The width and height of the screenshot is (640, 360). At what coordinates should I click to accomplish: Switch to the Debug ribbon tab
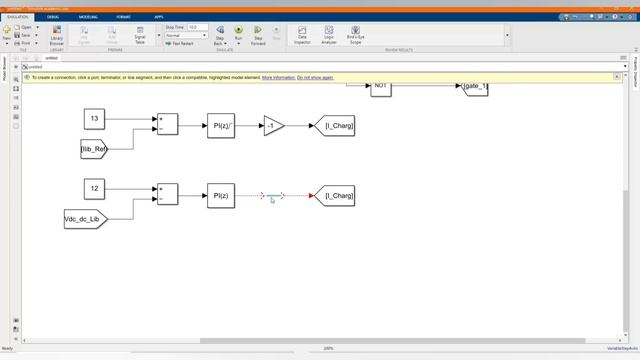click(53, 17)
